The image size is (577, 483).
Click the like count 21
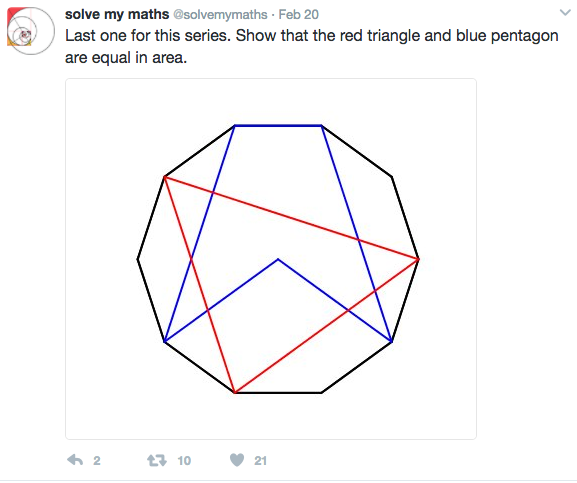click(260, 461)
